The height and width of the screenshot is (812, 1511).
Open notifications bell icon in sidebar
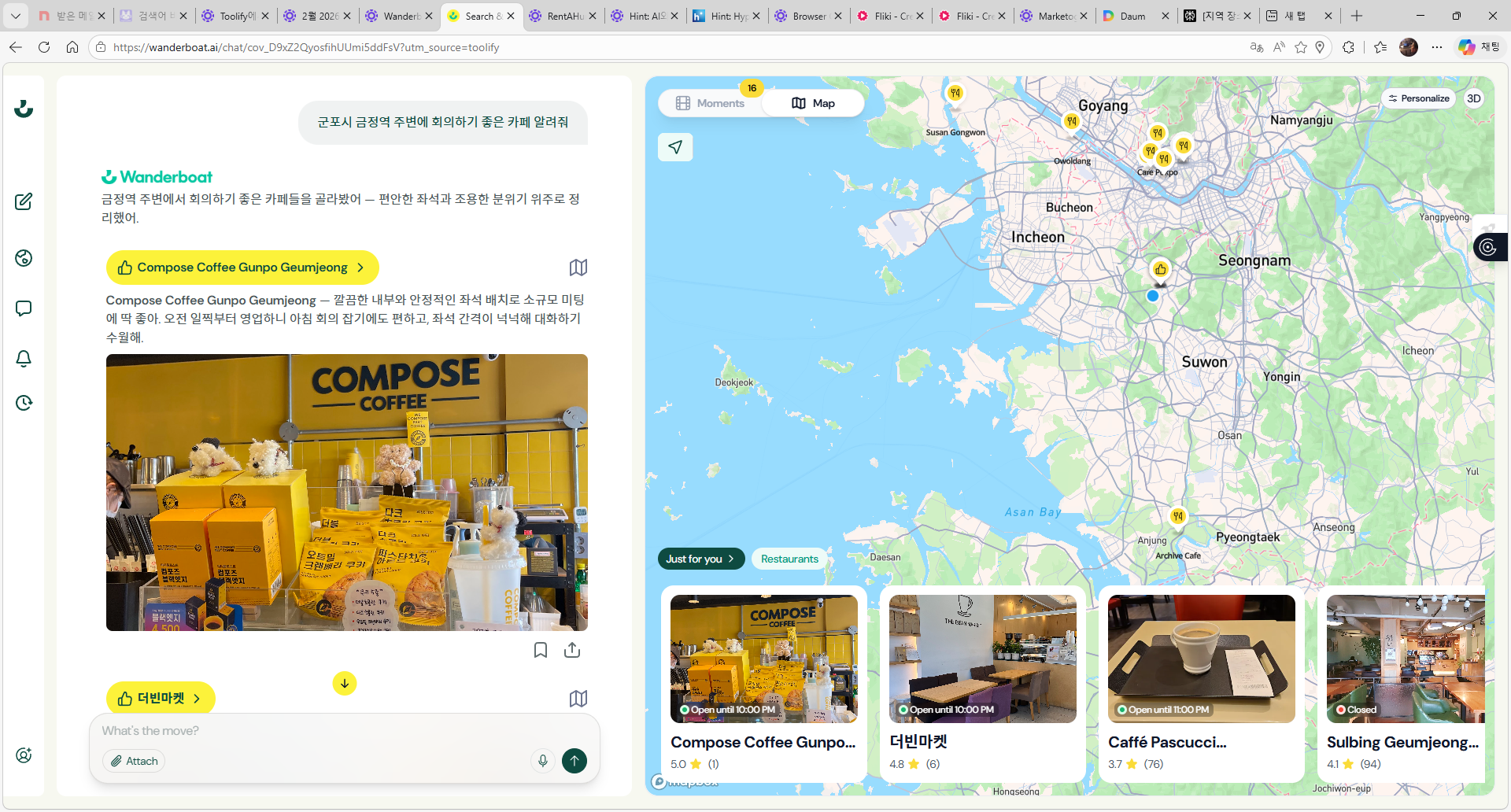(x=24, y=359)
